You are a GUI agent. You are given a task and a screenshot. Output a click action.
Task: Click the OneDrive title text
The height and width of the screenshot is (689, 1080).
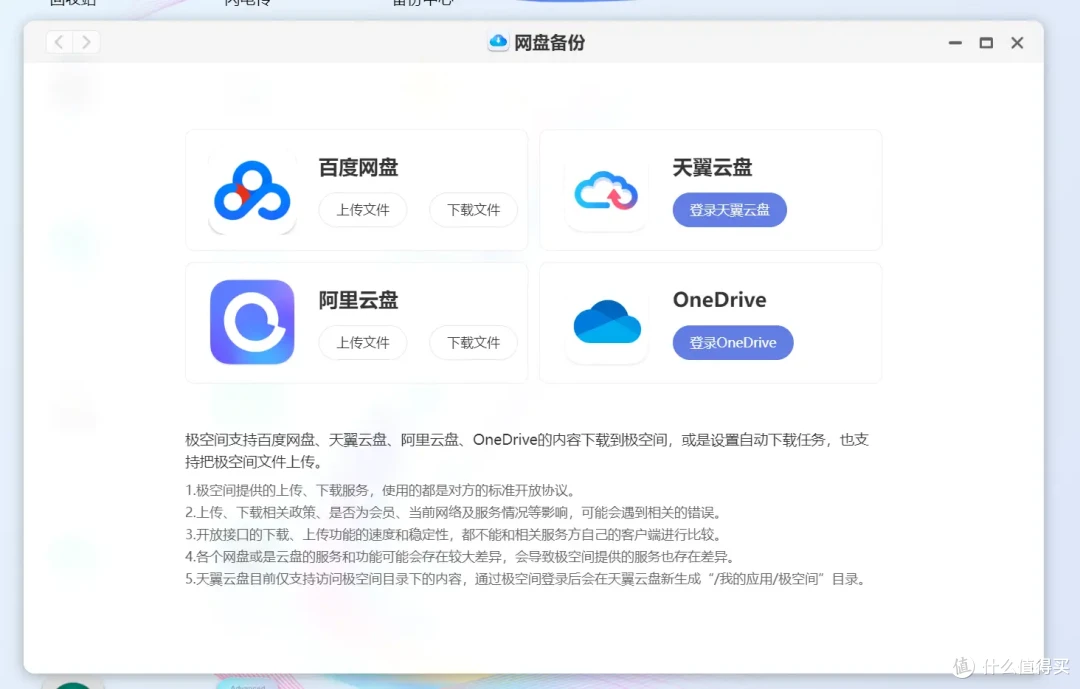coord(720,300)
